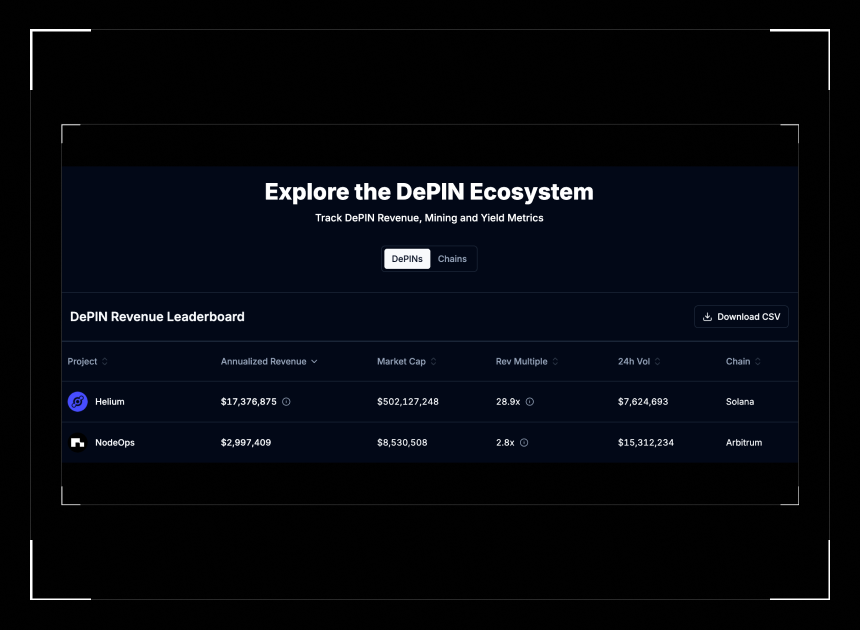The height and width of the screenshot is (630, 860).
Task: Sort by Annualized Revenue column header
Action: pyautogui.click(x=269, y=361)
